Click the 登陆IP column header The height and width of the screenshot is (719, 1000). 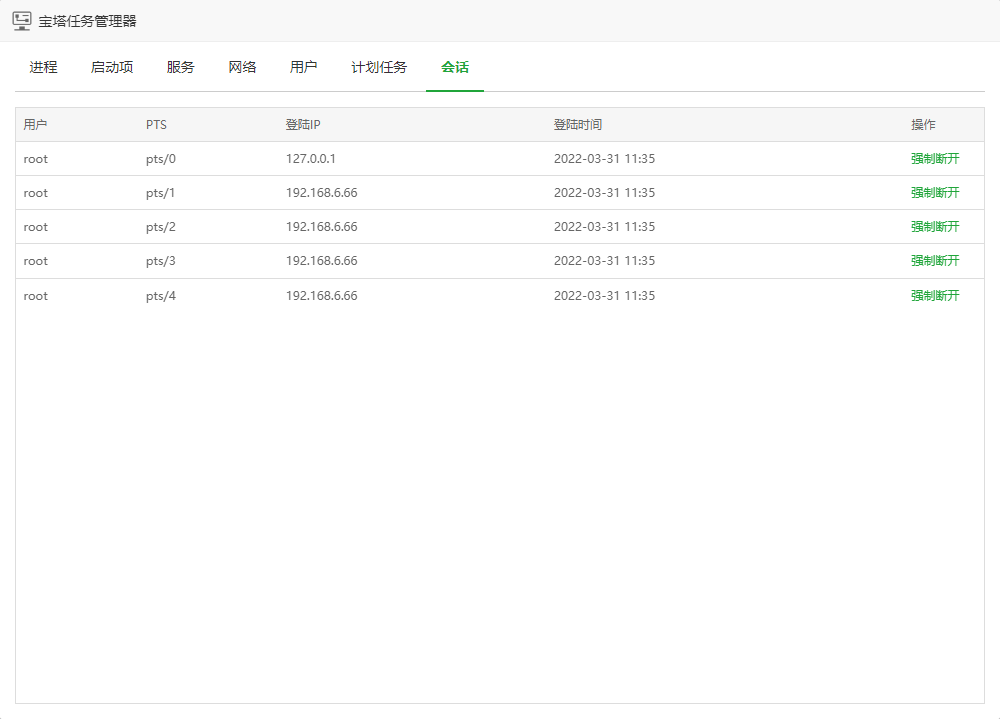pyautogui.click(x=302, y=125)
